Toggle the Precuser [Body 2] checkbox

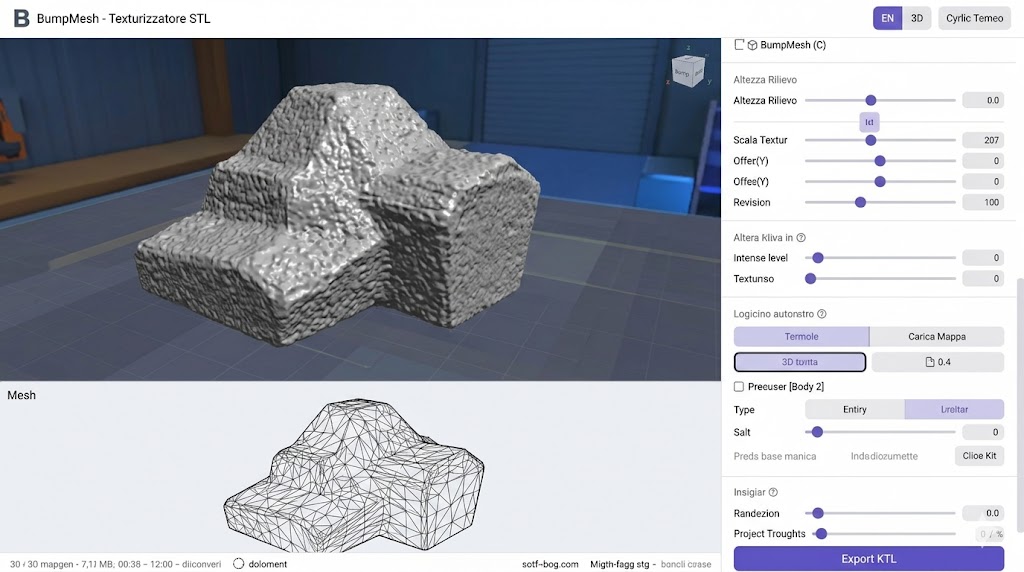click(x=739, y=387)
